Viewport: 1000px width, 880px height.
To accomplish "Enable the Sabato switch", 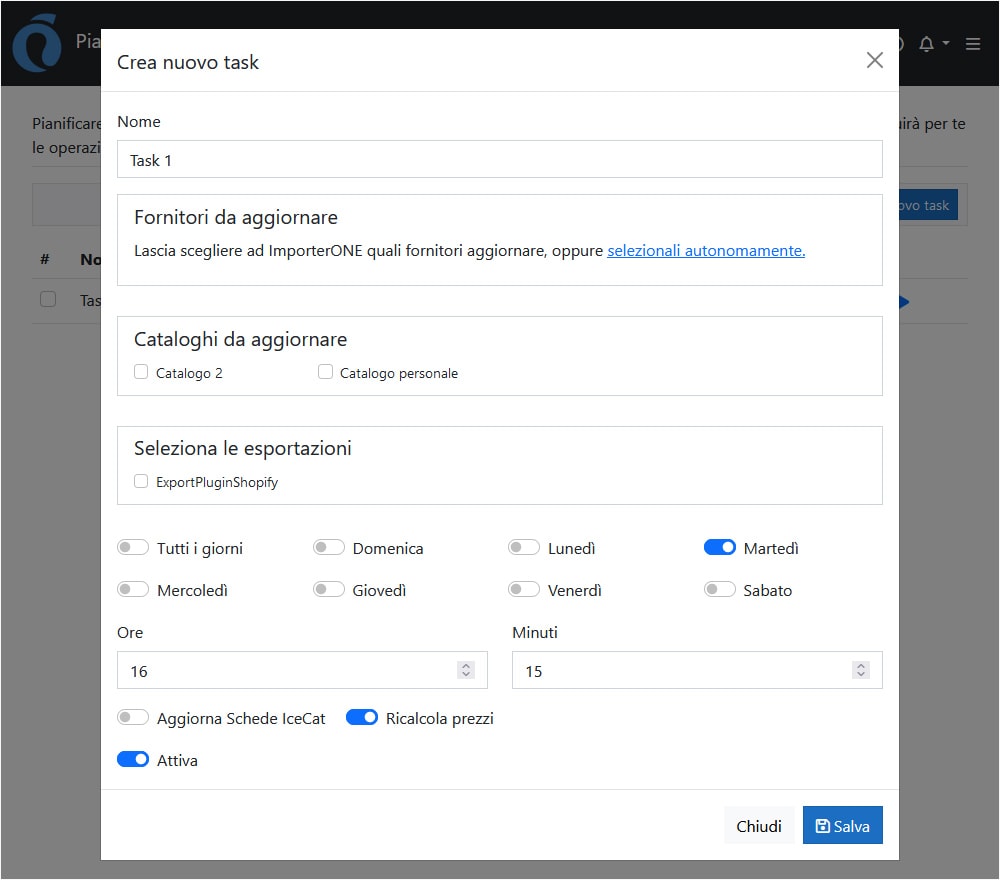I will pos(720,590).
